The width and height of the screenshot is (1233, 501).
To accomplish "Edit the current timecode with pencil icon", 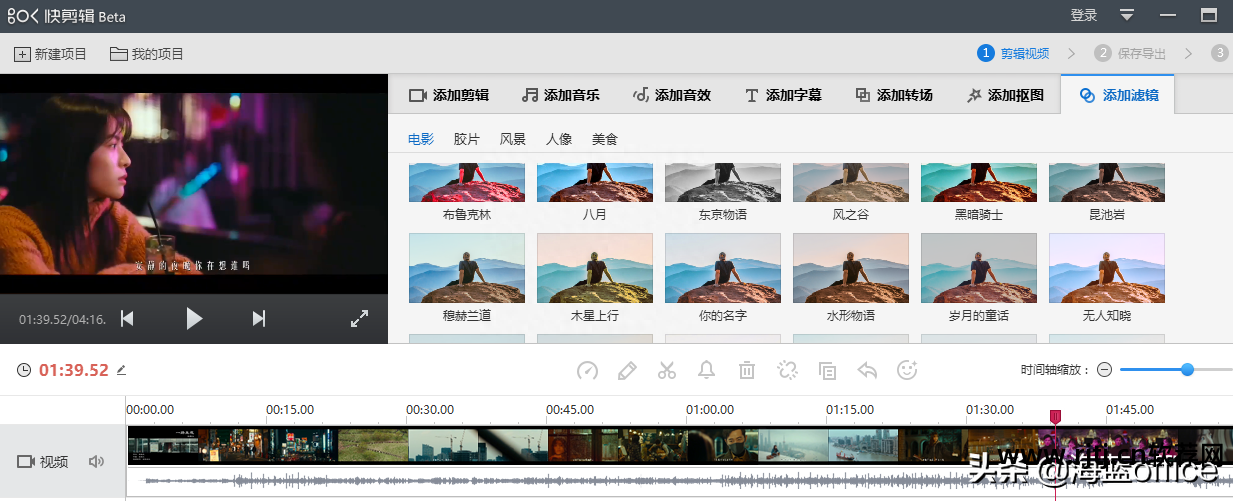I will point(122,370).
